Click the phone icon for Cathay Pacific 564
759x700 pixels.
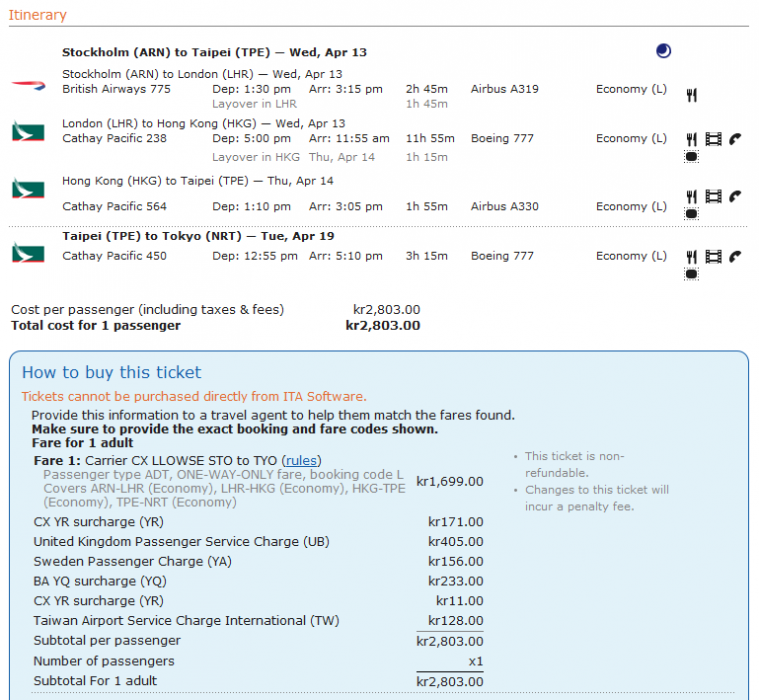point(735,197)
